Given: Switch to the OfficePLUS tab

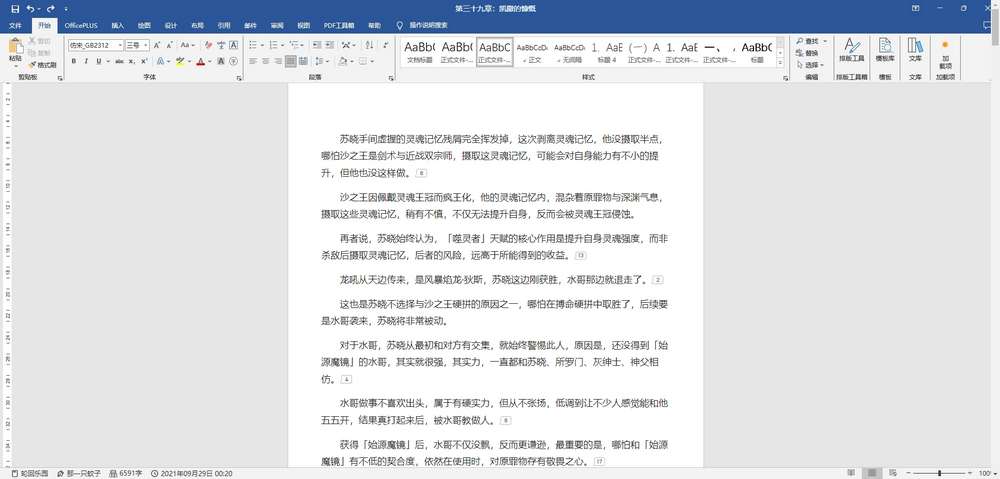Looking at the screenshot, I should tap(80, 26).
